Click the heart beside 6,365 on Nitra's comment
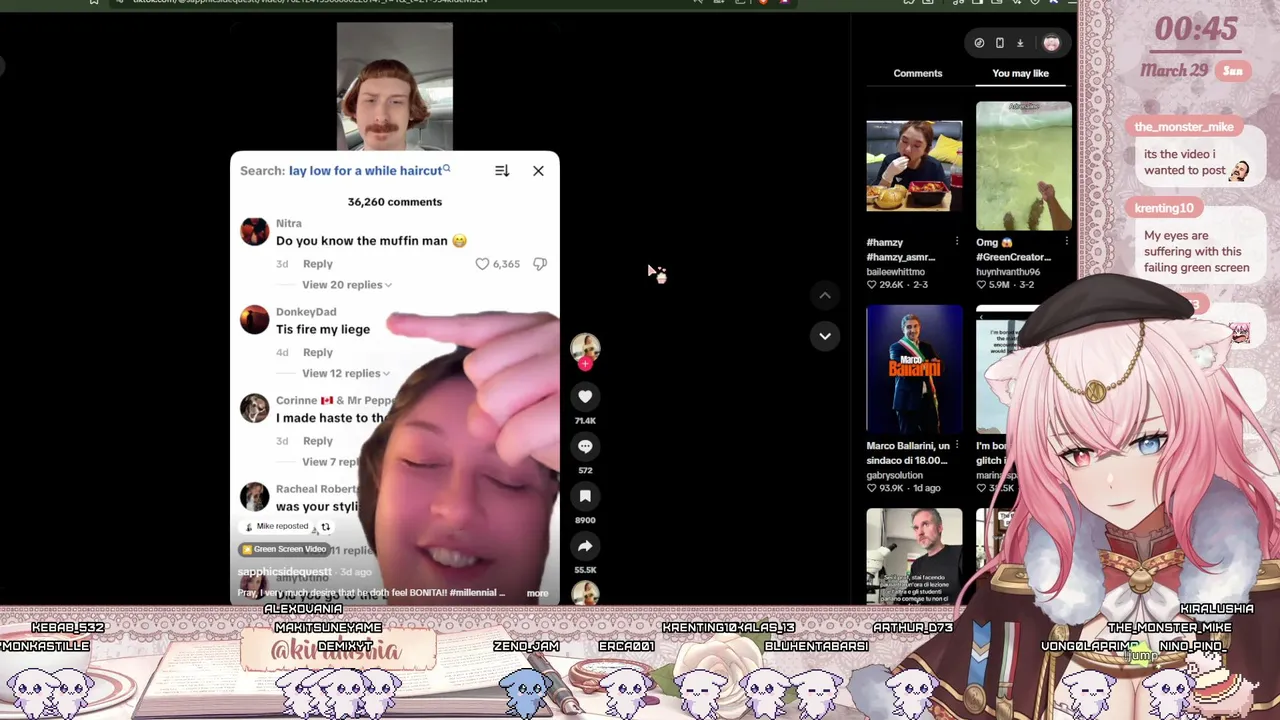 coord(482,264)
